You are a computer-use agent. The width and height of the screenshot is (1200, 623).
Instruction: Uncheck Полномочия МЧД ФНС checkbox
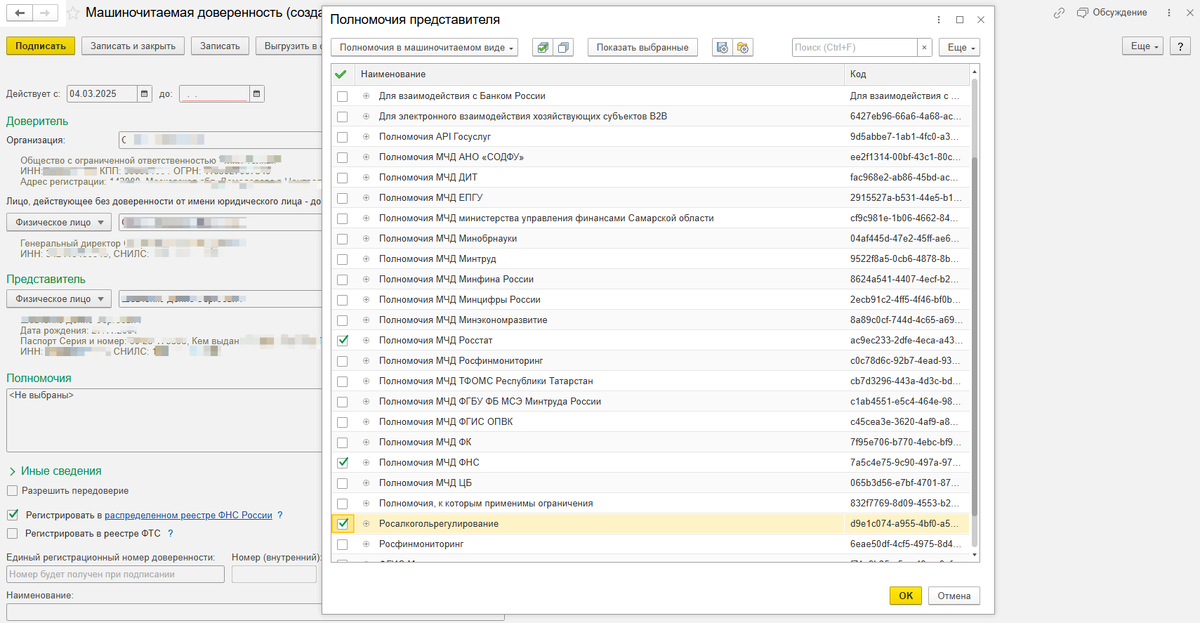coord(343,462)
